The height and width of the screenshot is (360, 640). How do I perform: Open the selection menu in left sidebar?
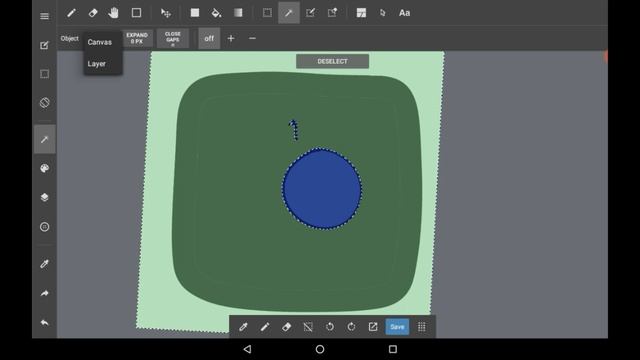(44, 74)
